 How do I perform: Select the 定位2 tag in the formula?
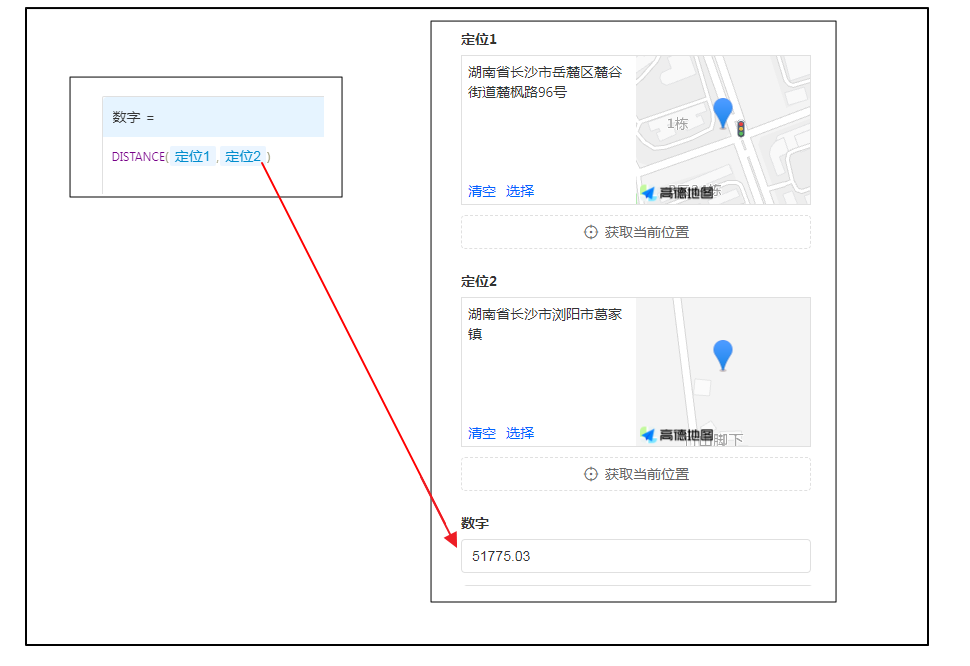(243, 156)
